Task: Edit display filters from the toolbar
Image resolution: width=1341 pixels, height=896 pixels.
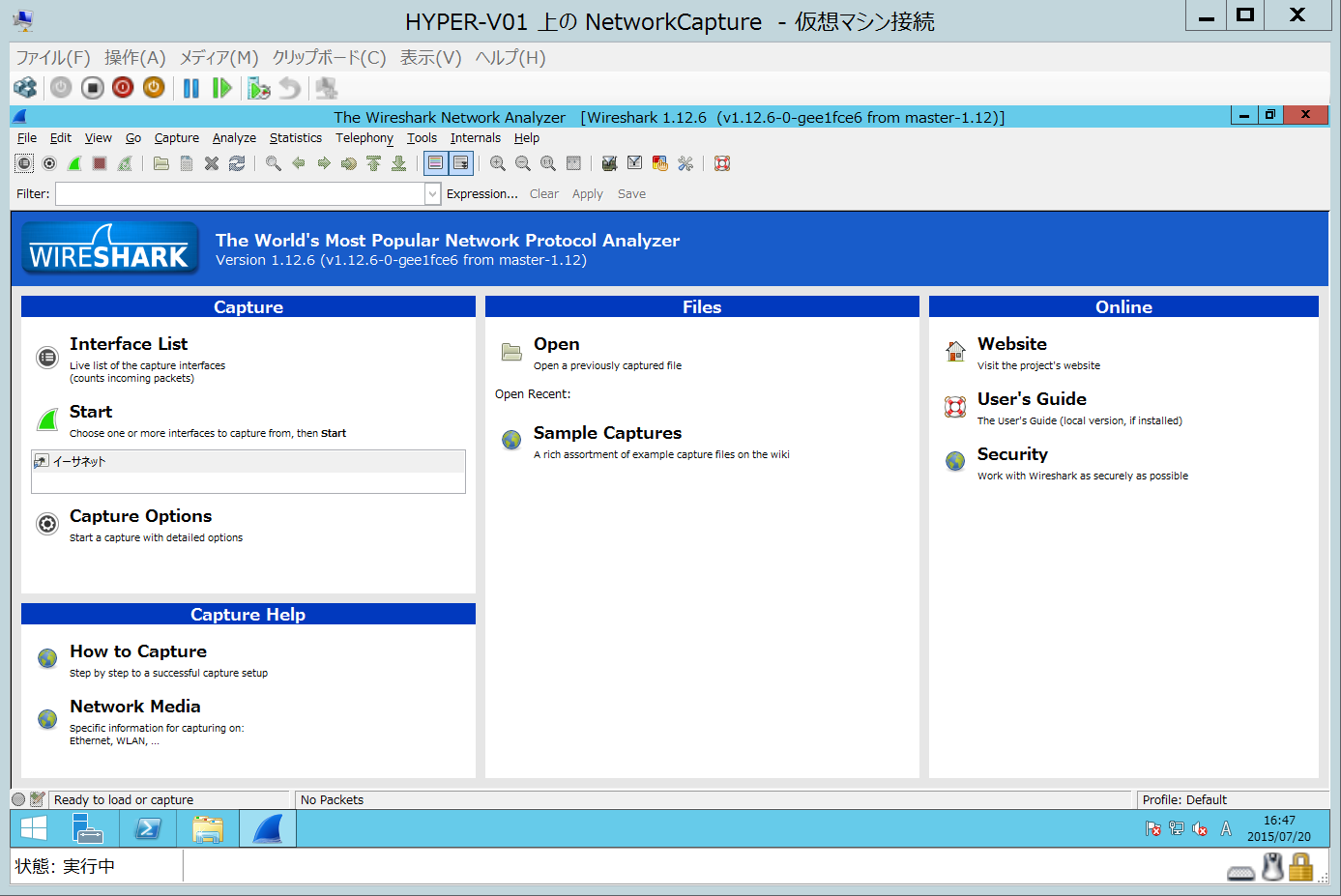Action: pos(634,163)
